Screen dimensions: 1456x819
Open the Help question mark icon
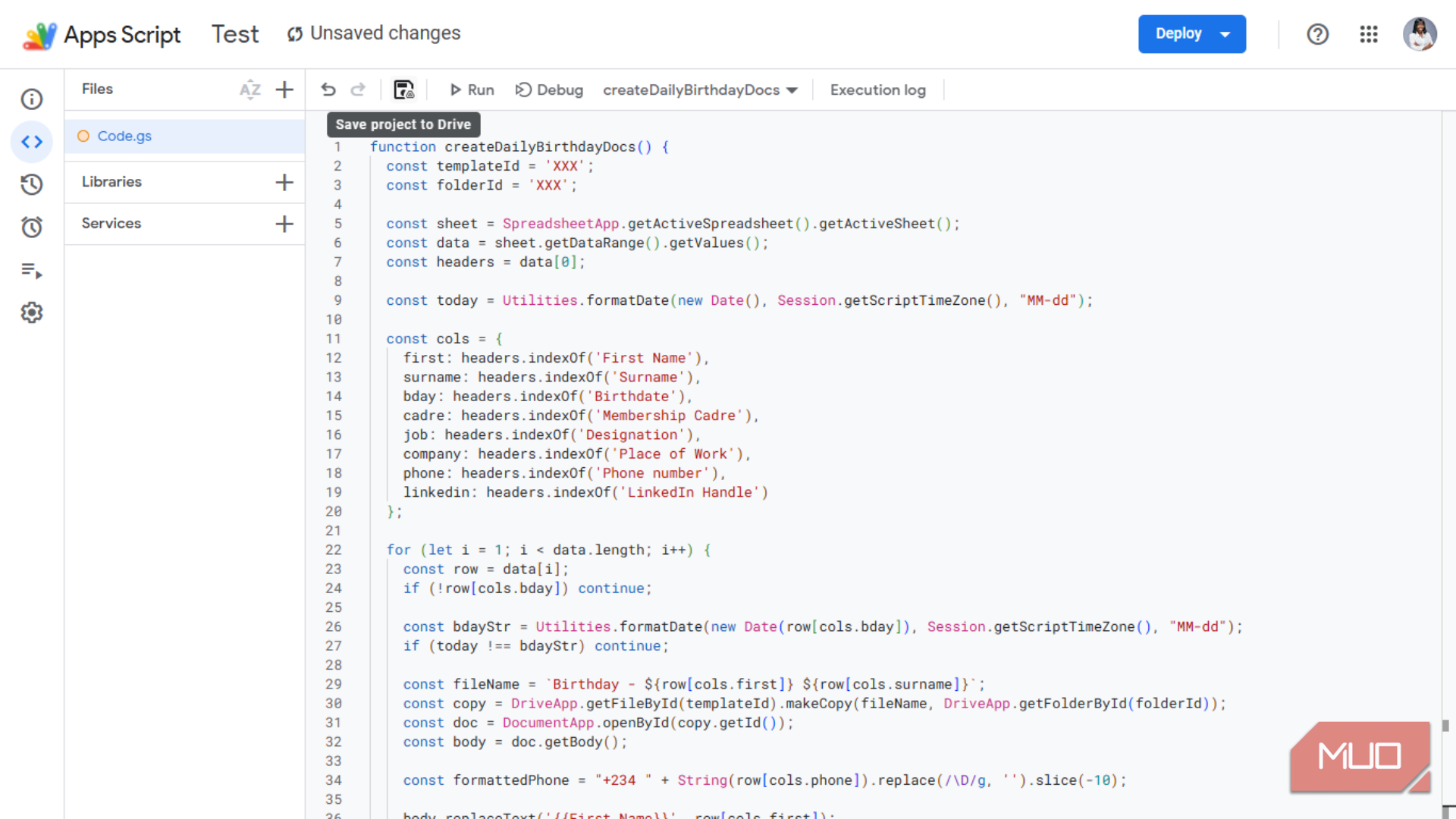(x=1318, y=34)
